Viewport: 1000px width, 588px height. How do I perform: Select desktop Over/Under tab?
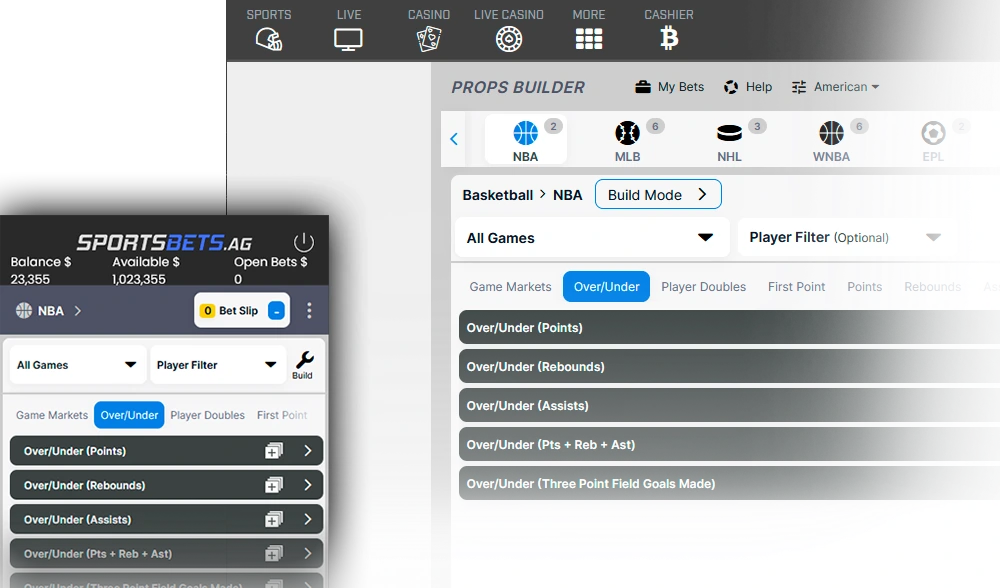pos(607,287)
